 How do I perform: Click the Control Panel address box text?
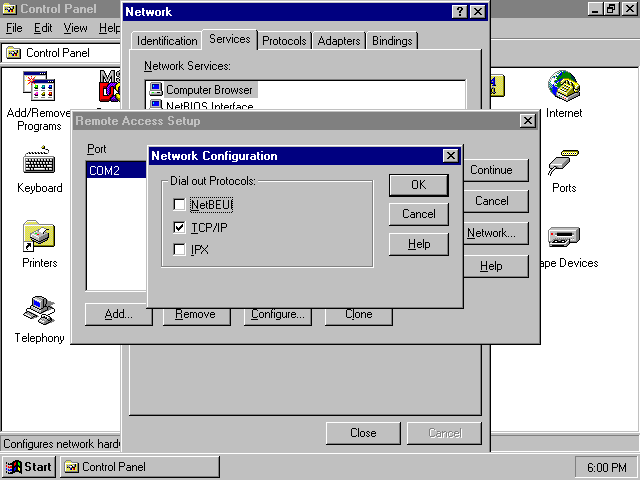coord(58,53)
